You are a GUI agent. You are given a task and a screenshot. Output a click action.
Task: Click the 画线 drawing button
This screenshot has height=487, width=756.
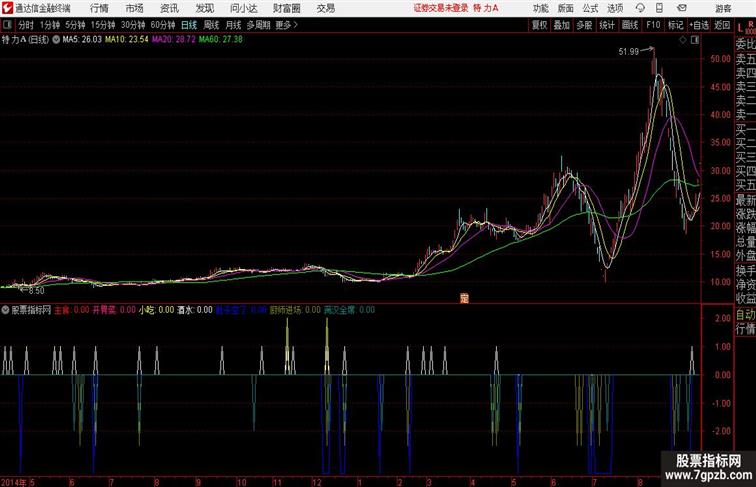tap(630, 25)
